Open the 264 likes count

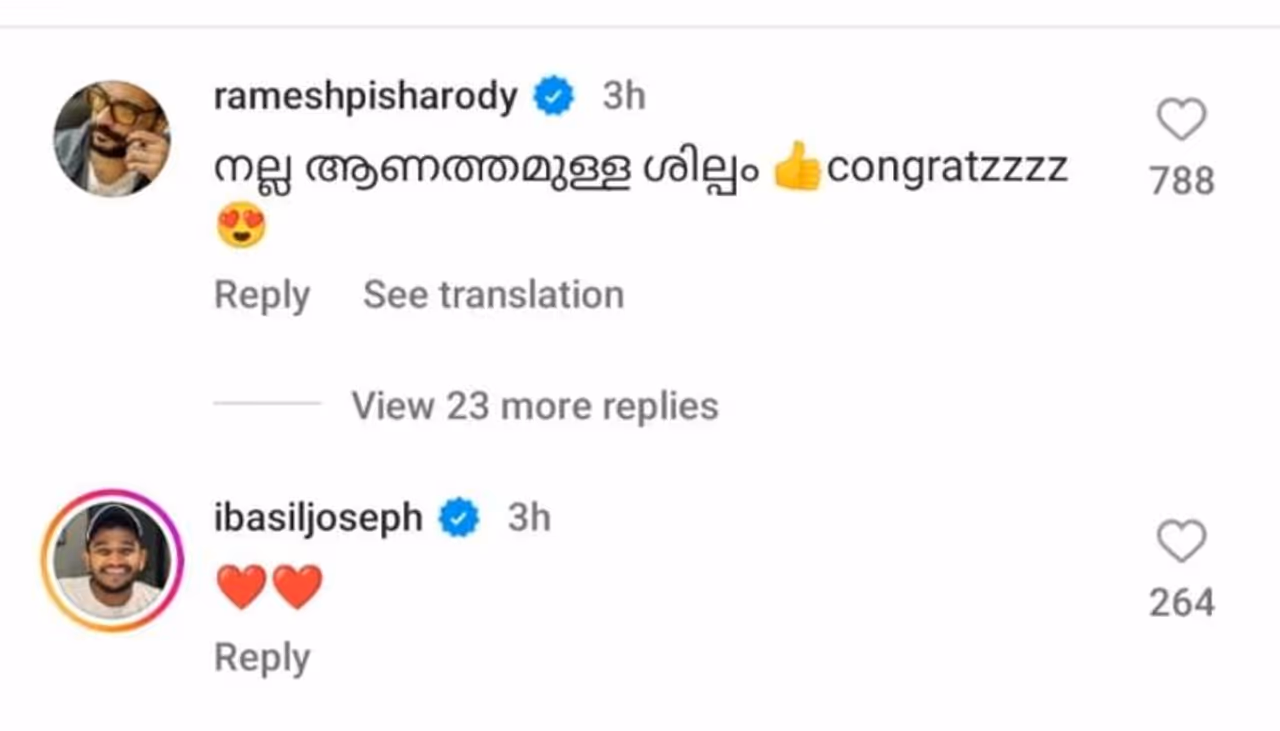pyautogui.click(x=1181, y=603)
